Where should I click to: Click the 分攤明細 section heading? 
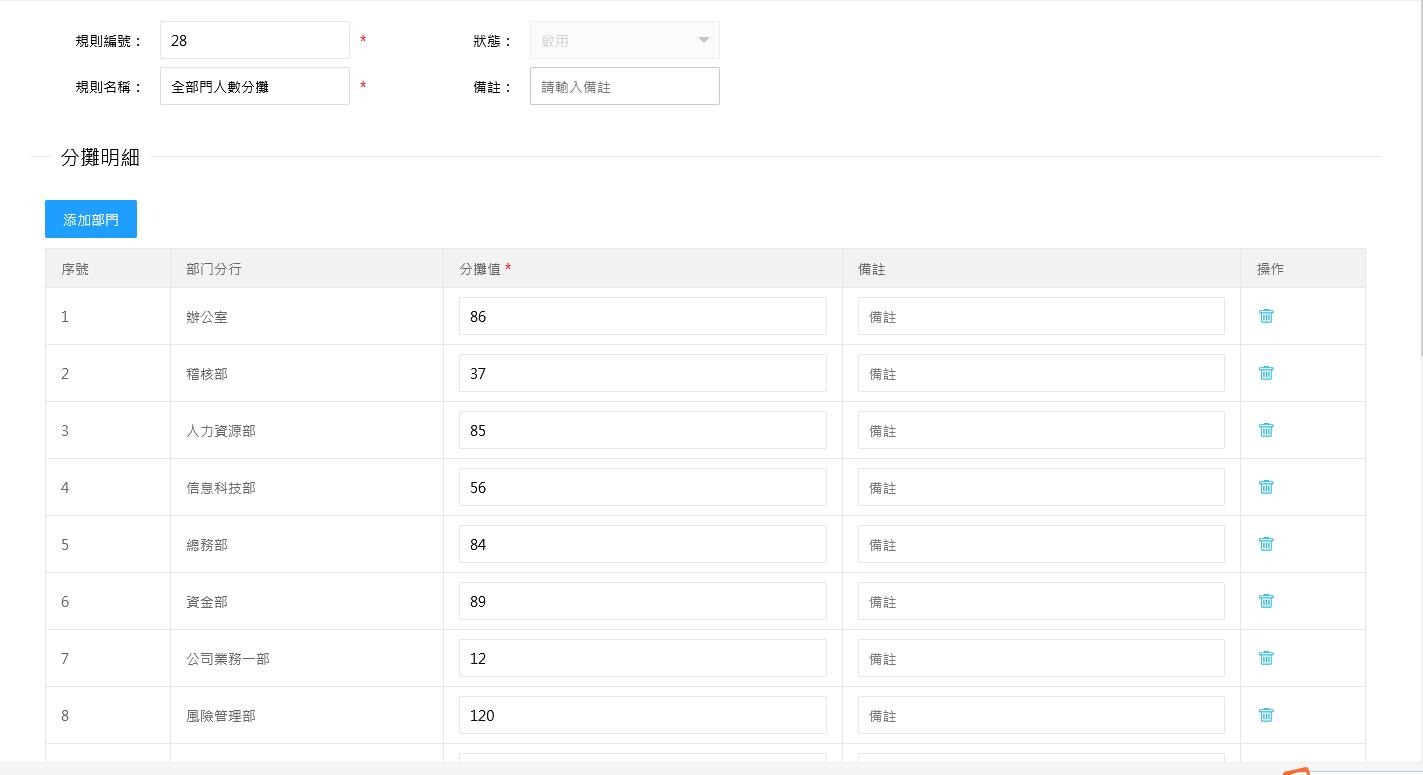tap(100, 157)
